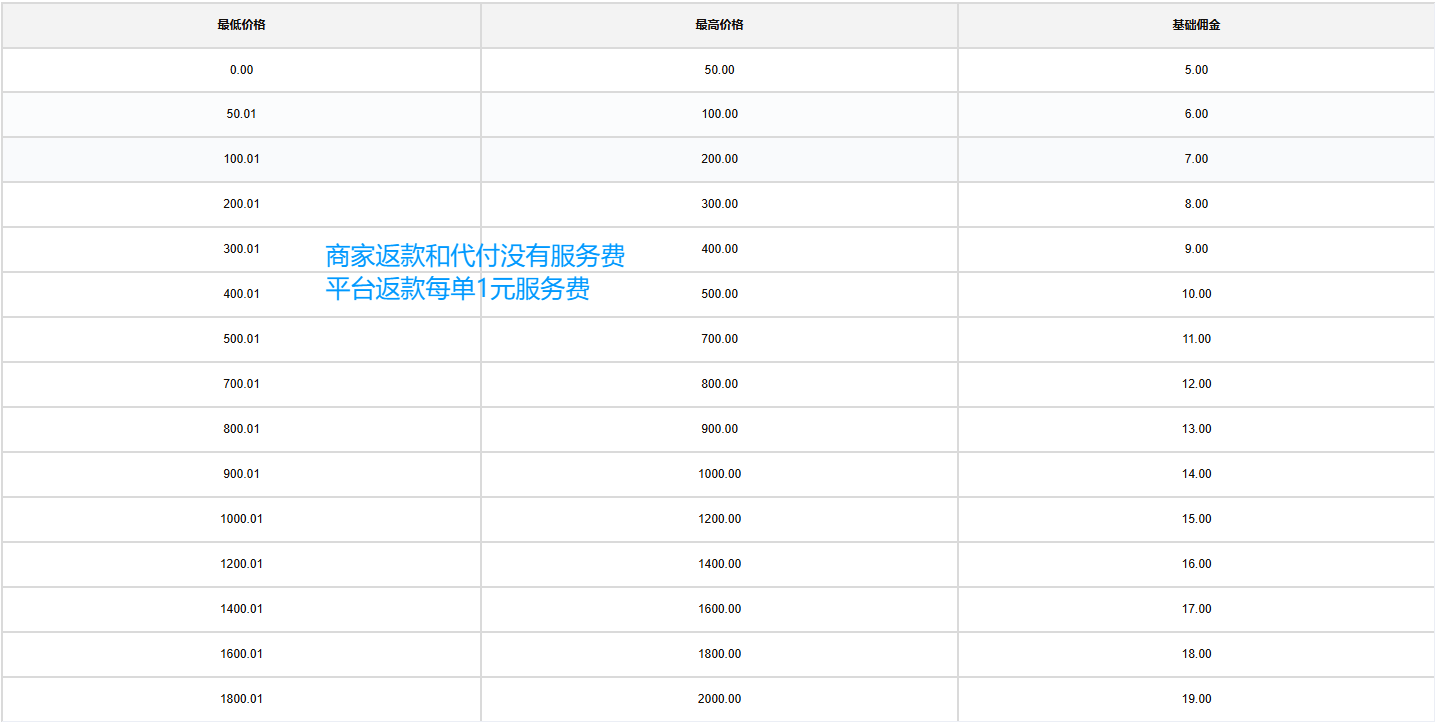Click the 最低价格 column header
Screen dimensions: 1435x722
241,25
